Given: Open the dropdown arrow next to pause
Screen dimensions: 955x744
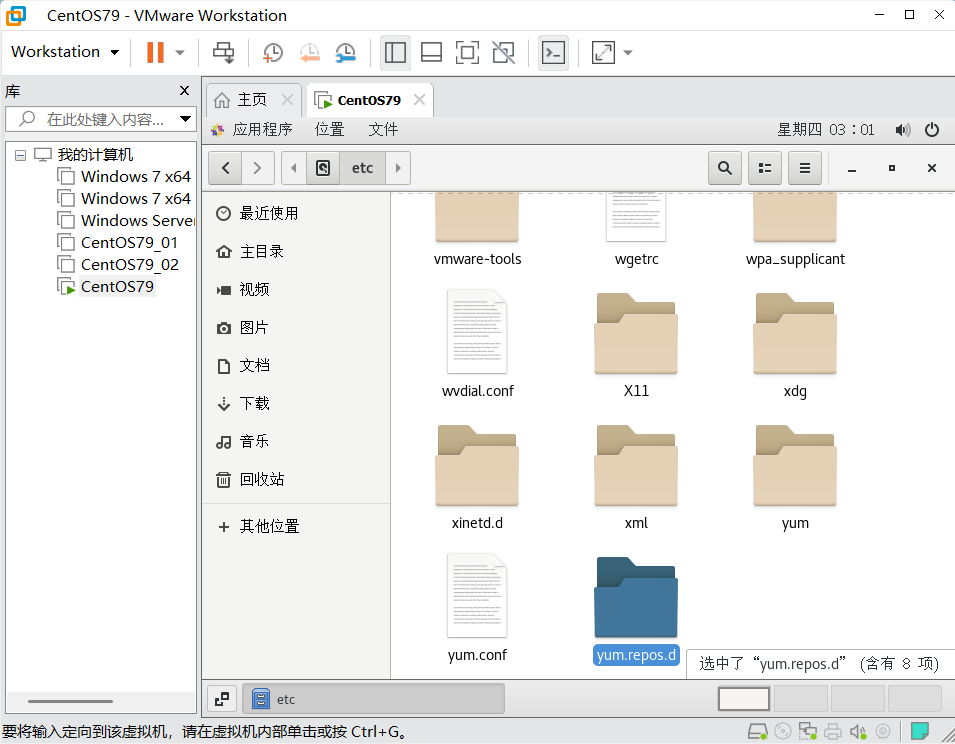Looking at the screenshot, I should [180, 52].
